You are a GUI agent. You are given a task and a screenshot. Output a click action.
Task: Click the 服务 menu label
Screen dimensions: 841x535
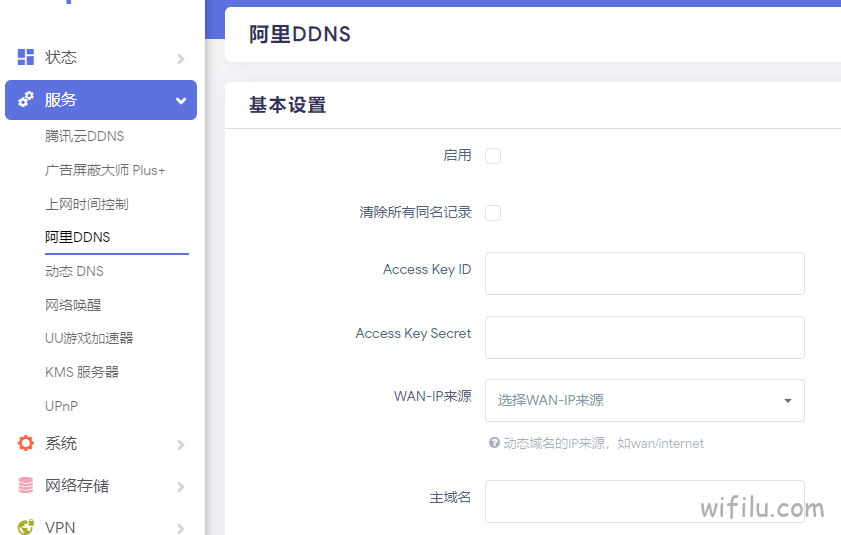pos(61,99)
